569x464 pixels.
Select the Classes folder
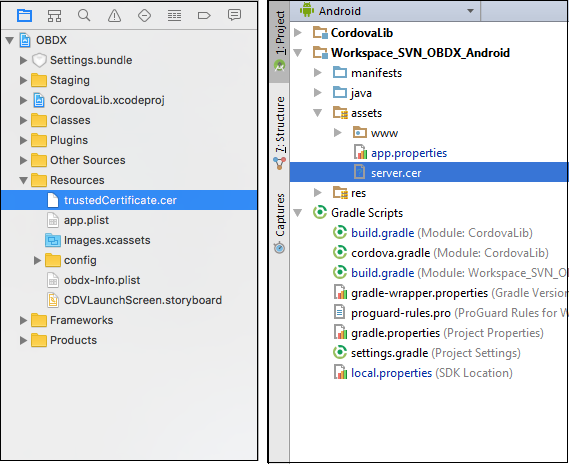tap(70, 120)
